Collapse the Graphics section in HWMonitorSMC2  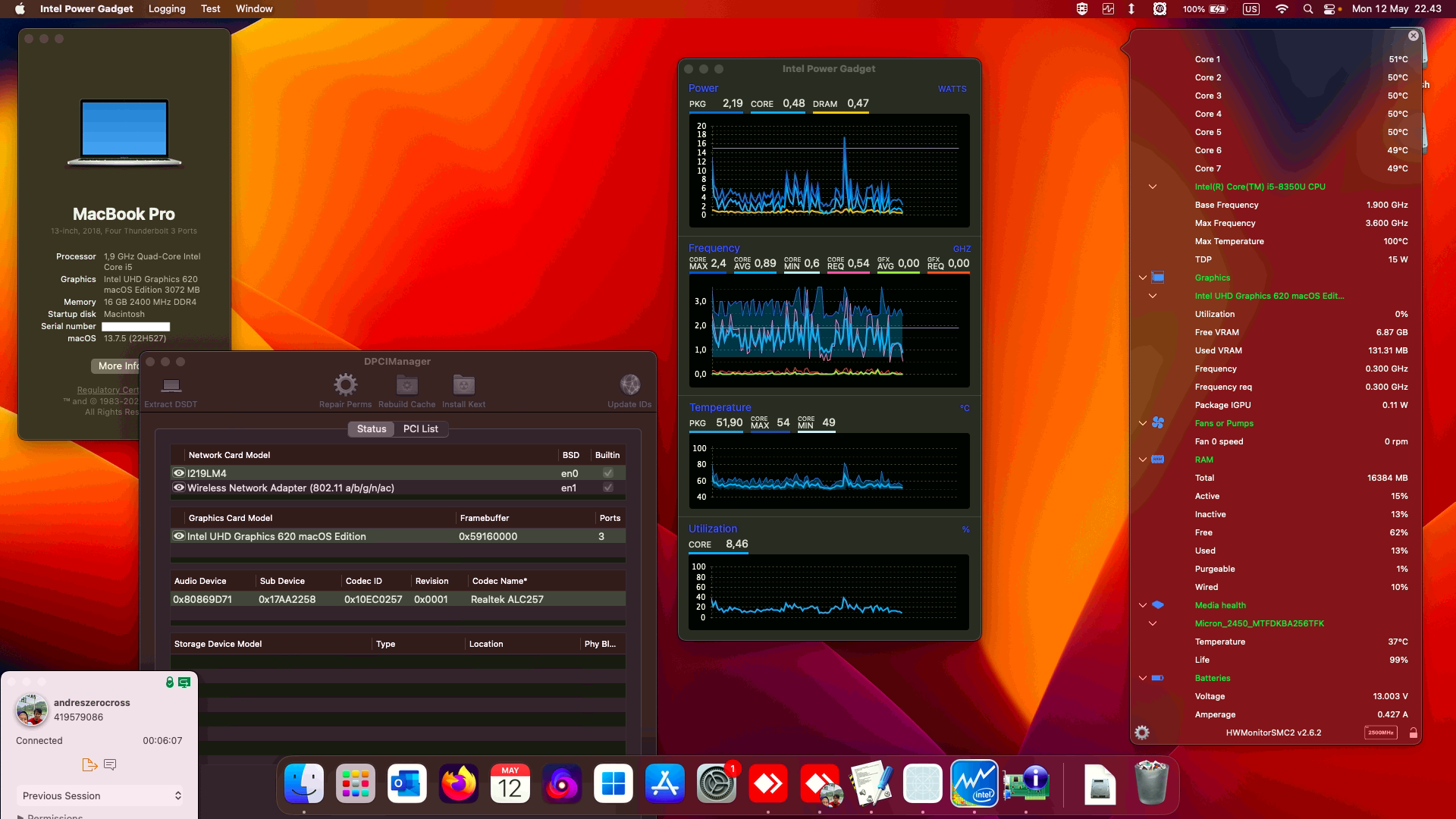1143,278
